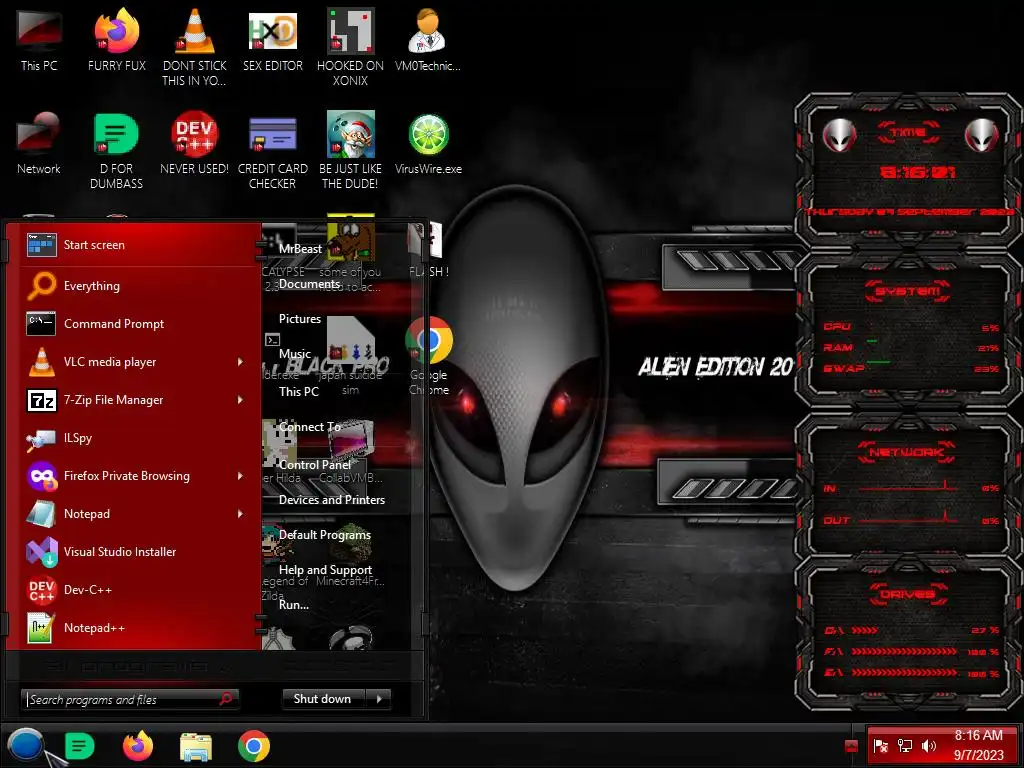
Task: Select the BE JUST LIKE THE DUDE! icon
Action: [351, 150]
